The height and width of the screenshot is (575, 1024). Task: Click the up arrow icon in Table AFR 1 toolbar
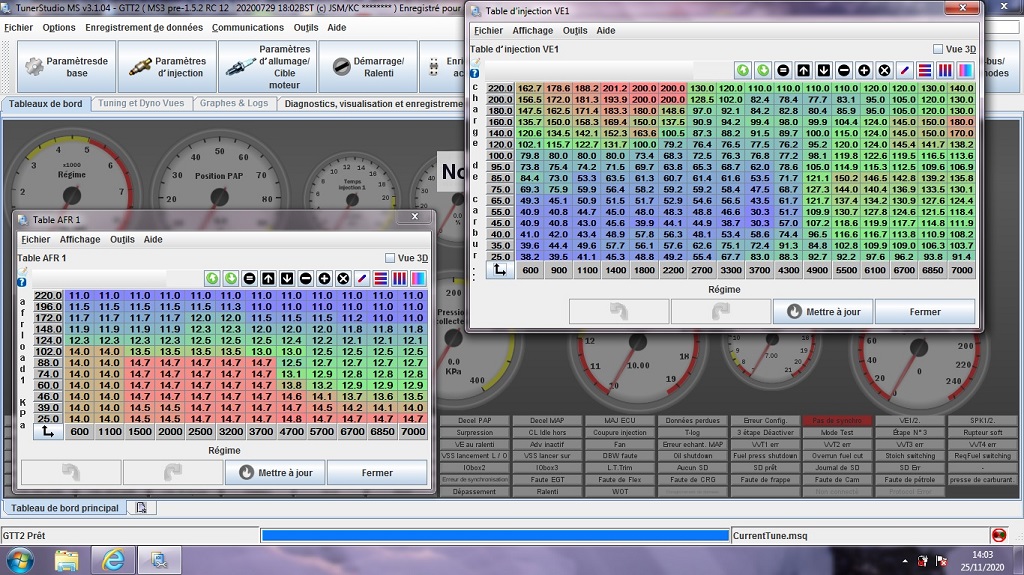tap(268, 278)
